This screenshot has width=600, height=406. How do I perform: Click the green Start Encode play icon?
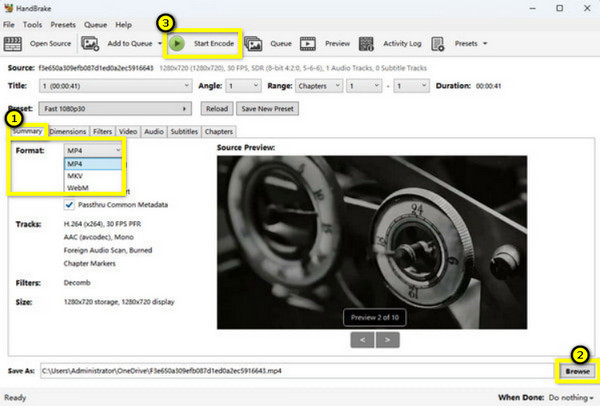177,44
